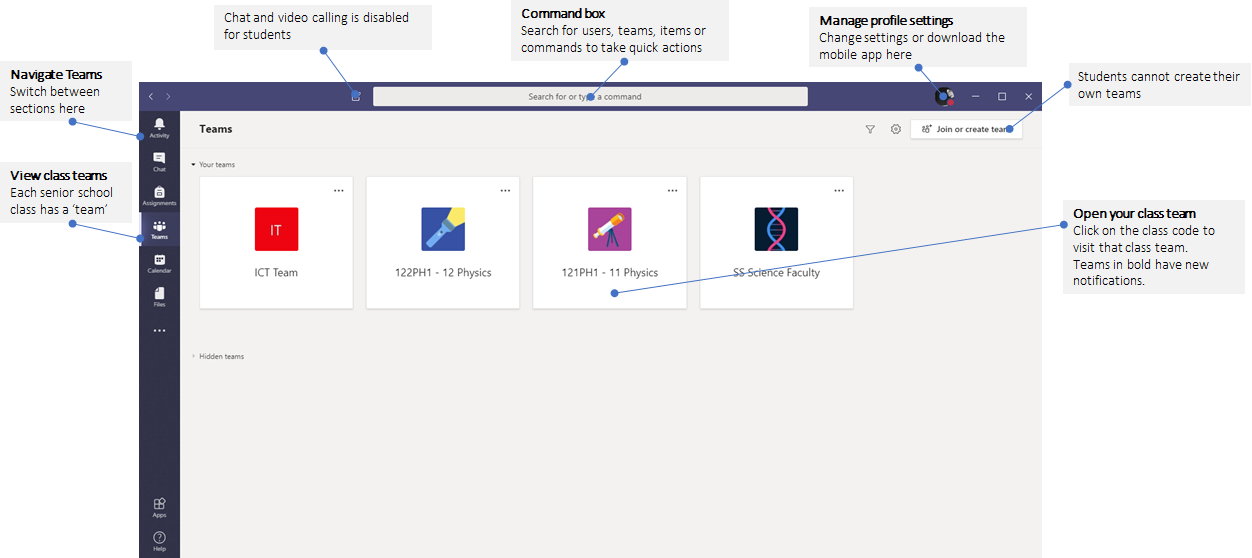Open the Calendar sidebar icon
This screenshot has height=558, width=1252.
coord(159,263)
